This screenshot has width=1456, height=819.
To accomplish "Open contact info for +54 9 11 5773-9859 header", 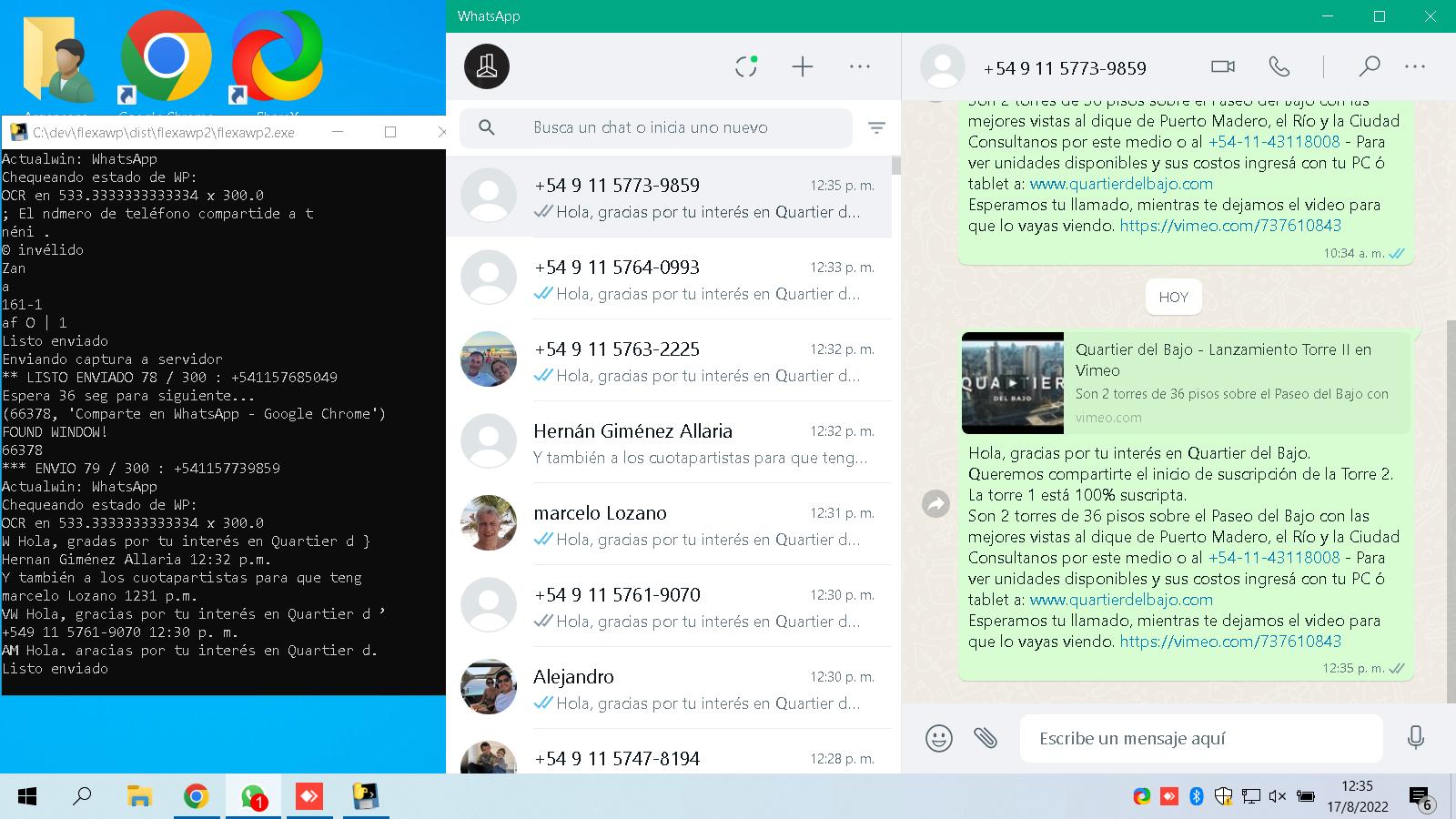I will pos(1065,68).
